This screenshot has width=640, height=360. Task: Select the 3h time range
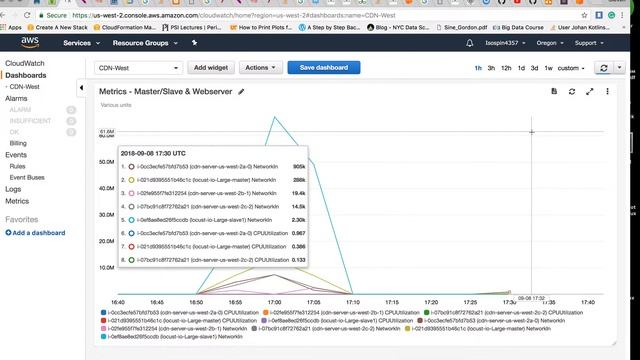coord(491,68)
